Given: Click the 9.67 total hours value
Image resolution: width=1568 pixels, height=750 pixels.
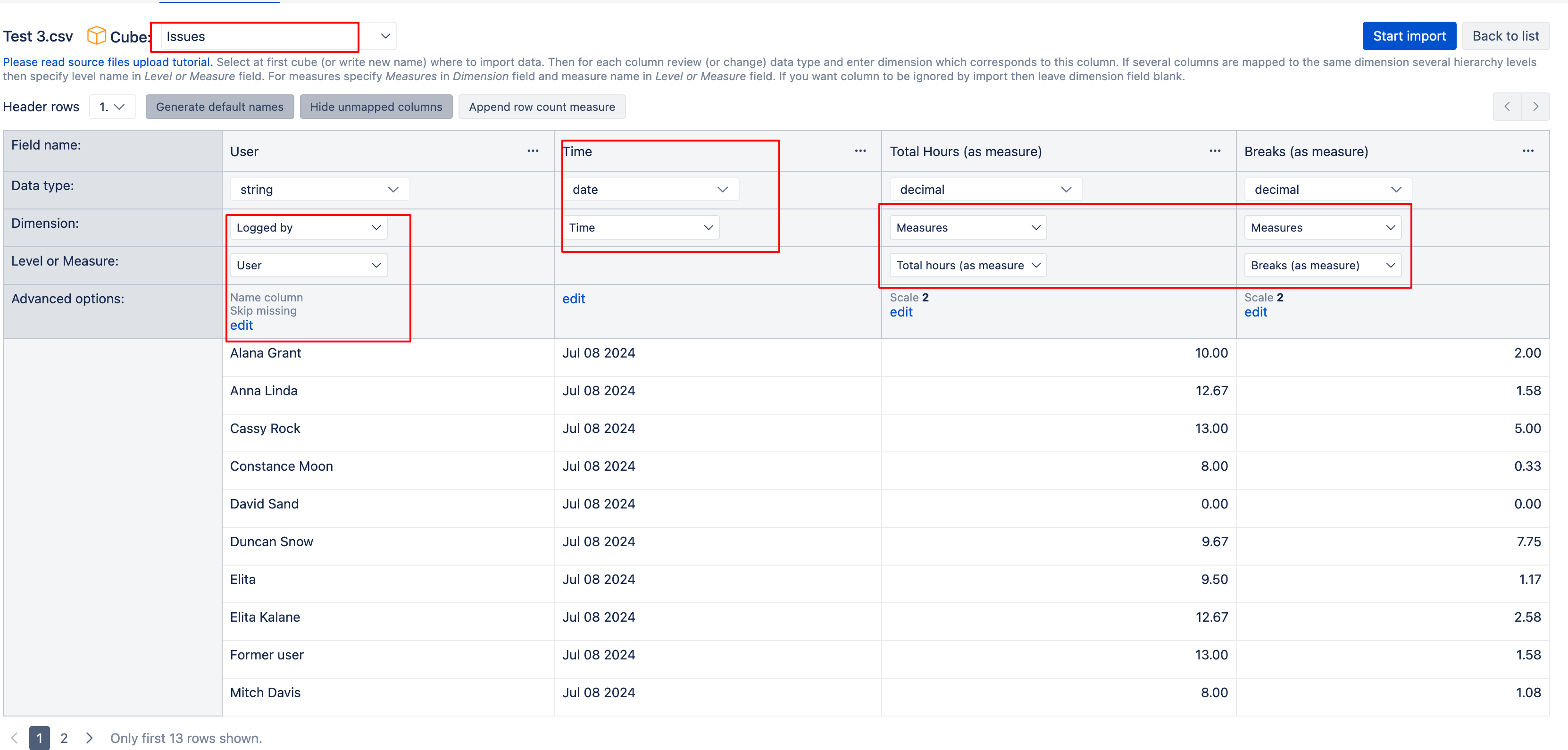Looking at the screenshot, I should (x=1214, y=542).
